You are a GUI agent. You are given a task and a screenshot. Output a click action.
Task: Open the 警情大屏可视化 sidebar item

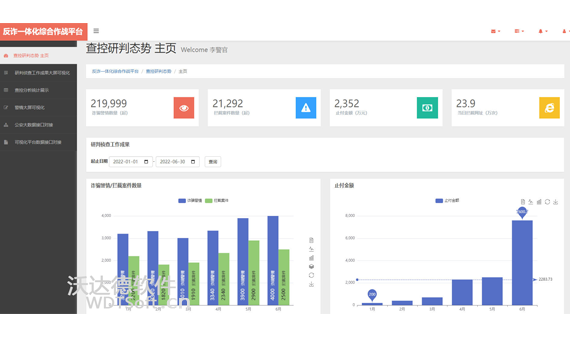click(38, 108)
